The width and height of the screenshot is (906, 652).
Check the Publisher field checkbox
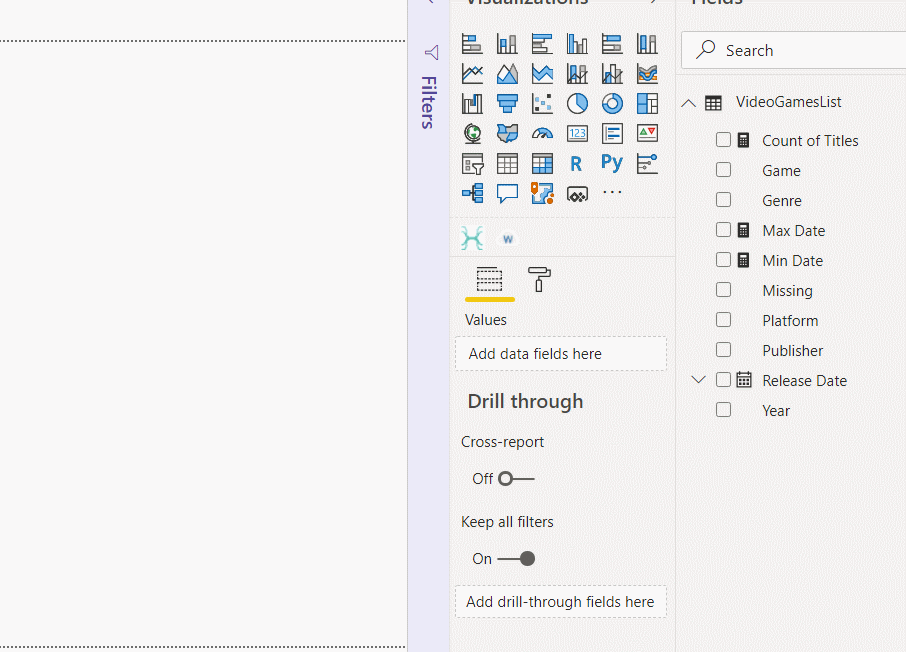pos(723,350)
